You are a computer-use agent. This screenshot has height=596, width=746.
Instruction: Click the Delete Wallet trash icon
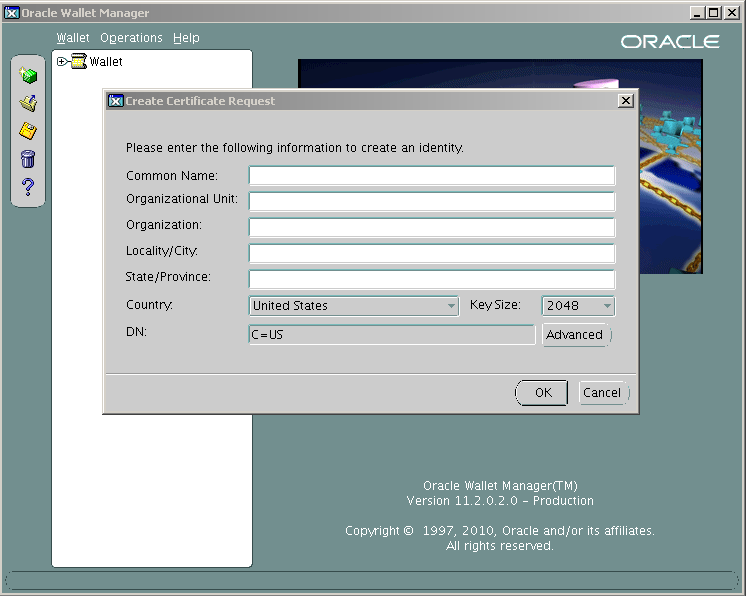tap(28, 159)
